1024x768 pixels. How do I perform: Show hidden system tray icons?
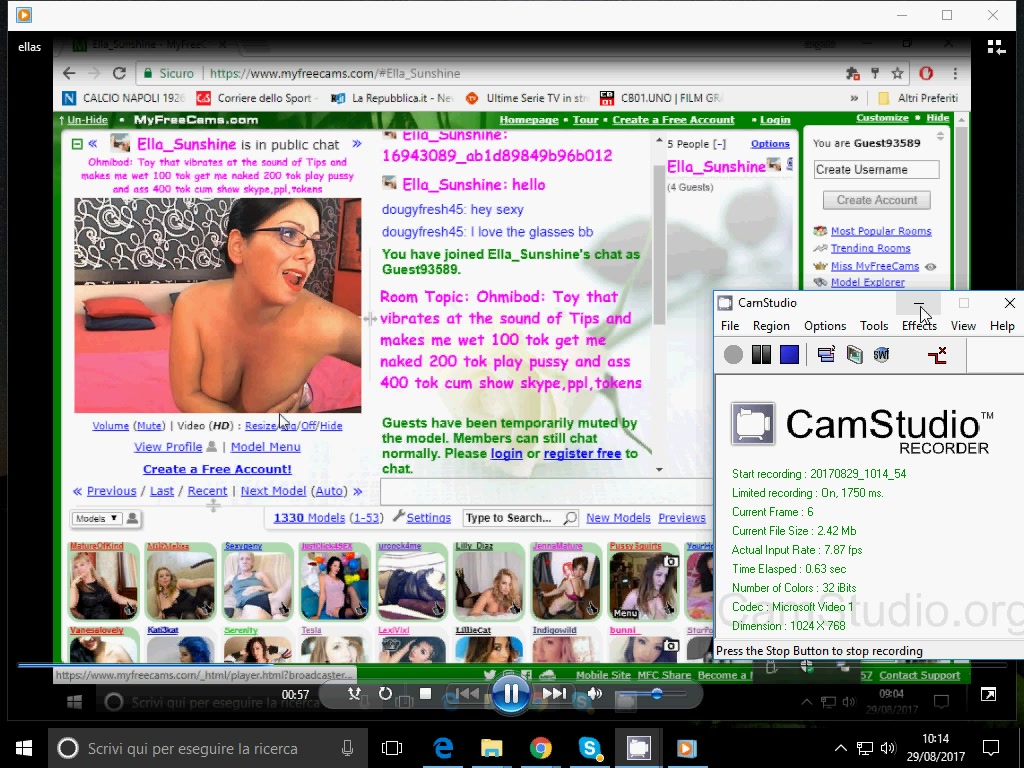click(841, 748)
